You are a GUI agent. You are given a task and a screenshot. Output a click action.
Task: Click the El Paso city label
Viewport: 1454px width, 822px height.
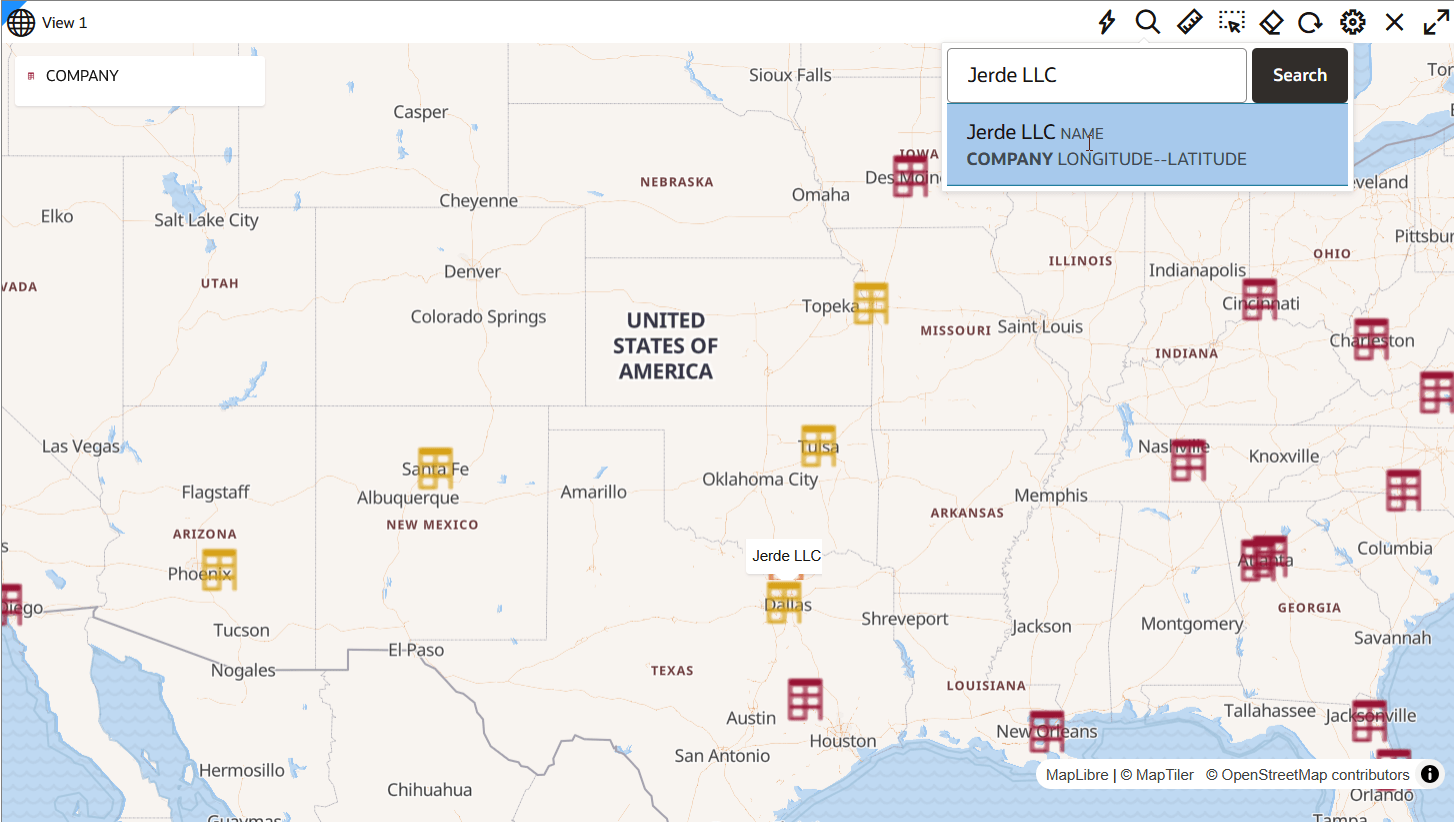click(x=416, y=650)
